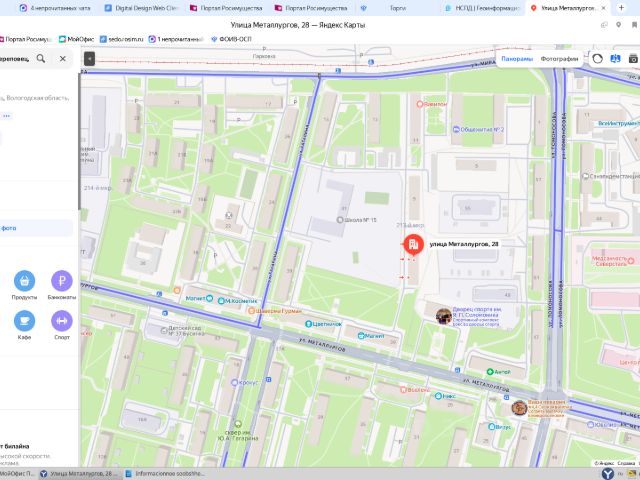The width and height of the screenshot is (640, 480).
Task: Select the Кафе category icon
Action: tap(24, 321)
